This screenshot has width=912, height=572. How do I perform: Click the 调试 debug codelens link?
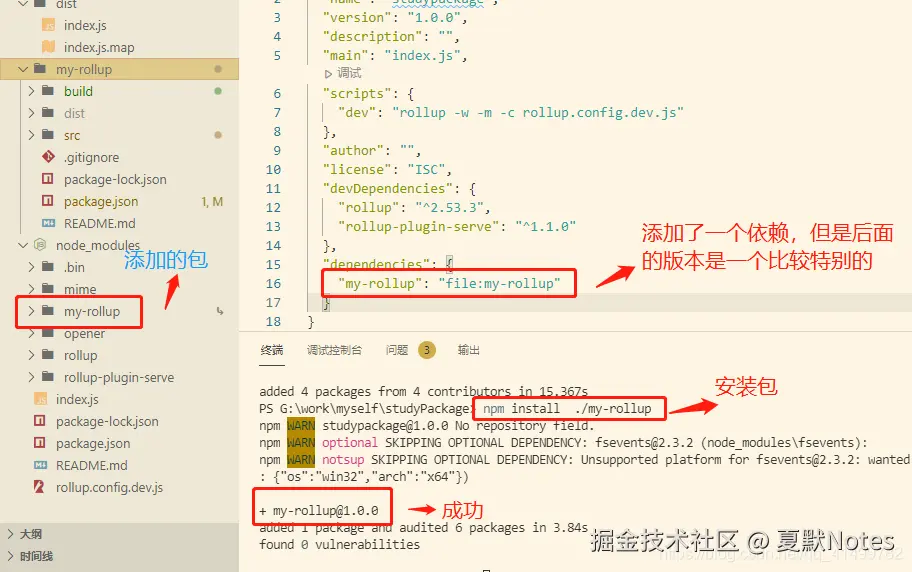tap(349, 73)
